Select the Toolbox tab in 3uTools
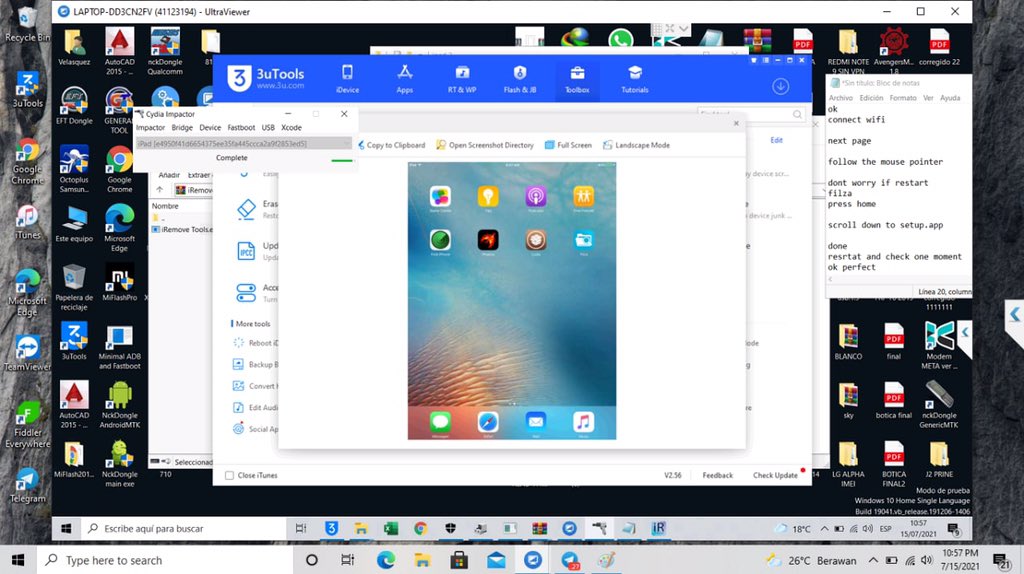Screen dimensions: 1024x574 pos(577,79)
